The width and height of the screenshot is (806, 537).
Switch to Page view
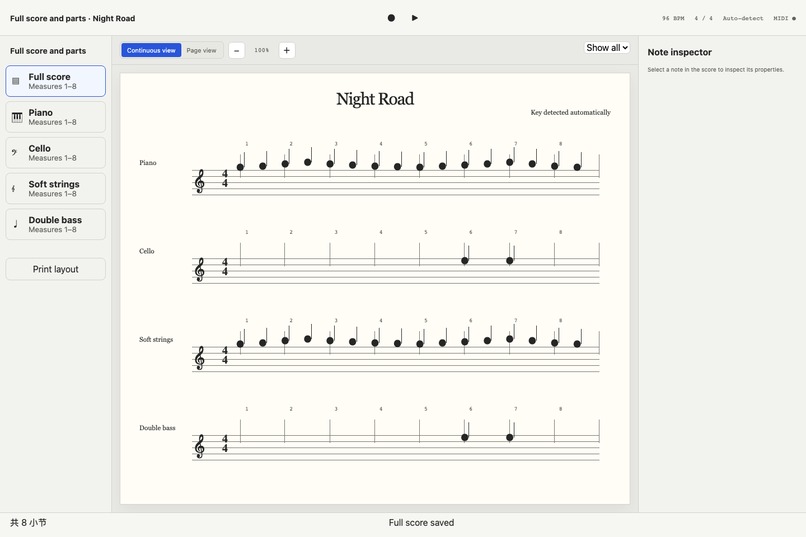pos(202,50)
